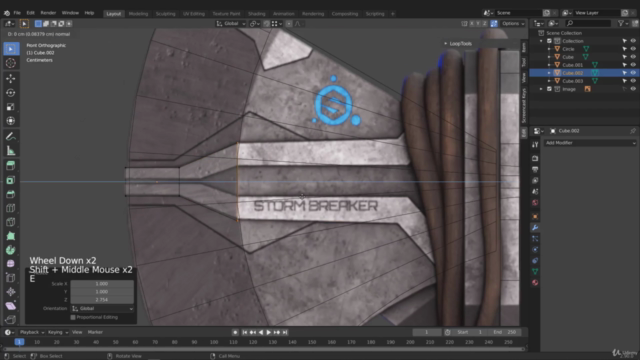Hide Cube object in viewport
The height and width of the screenshot is (360, 640).
click(x=633, y=57)
